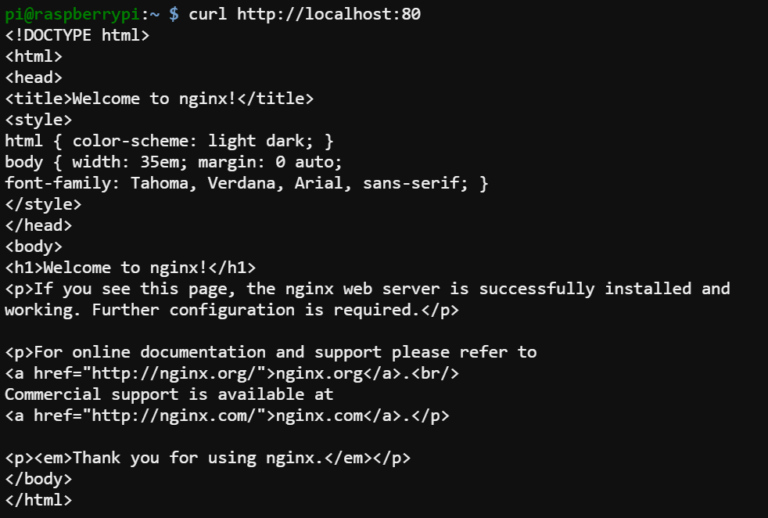Click the font-family Tahoma, Verdana line
The image size is (768, 518).
pyautogui.click(x=246, y=183)
